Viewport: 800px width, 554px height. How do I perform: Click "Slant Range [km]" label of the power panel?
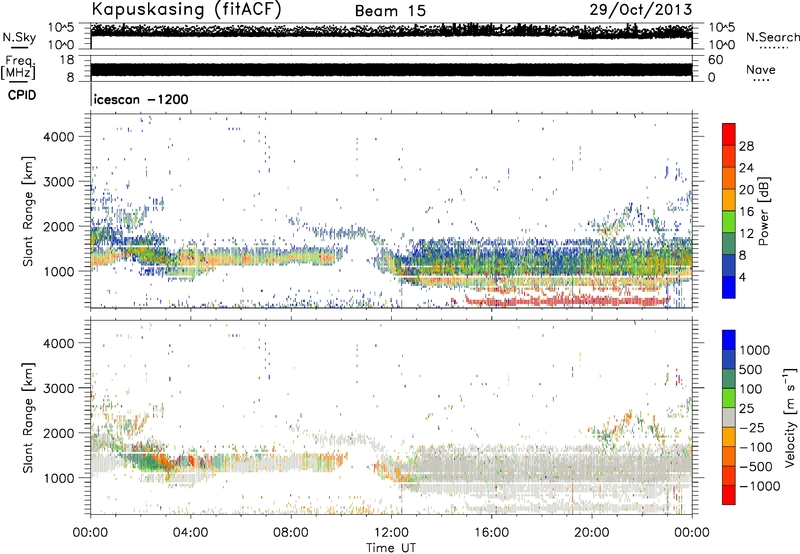pyautogui.click(x=28, y=211)
